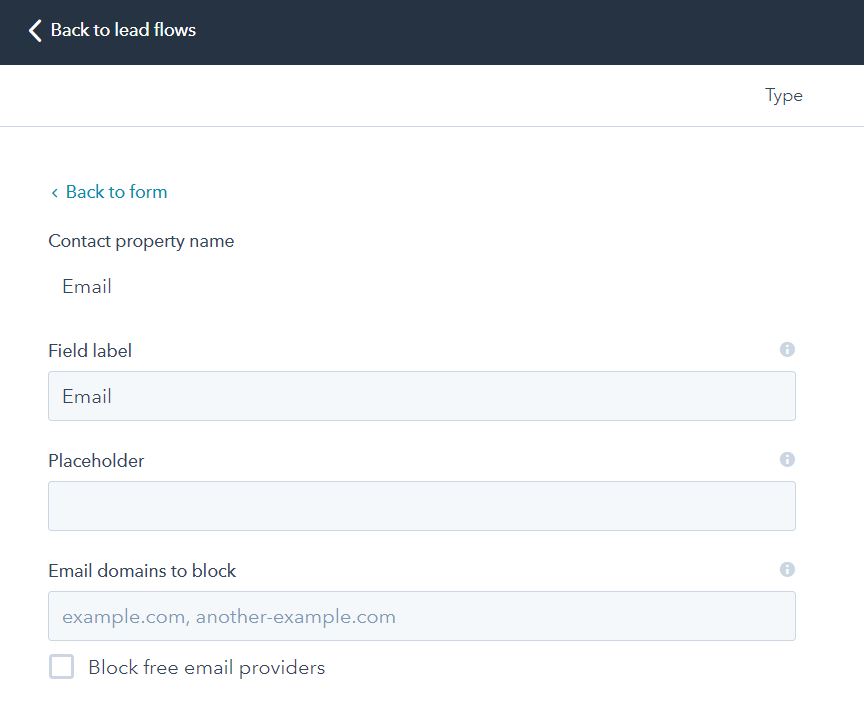Click the Contact property name heading

[141, 241]
